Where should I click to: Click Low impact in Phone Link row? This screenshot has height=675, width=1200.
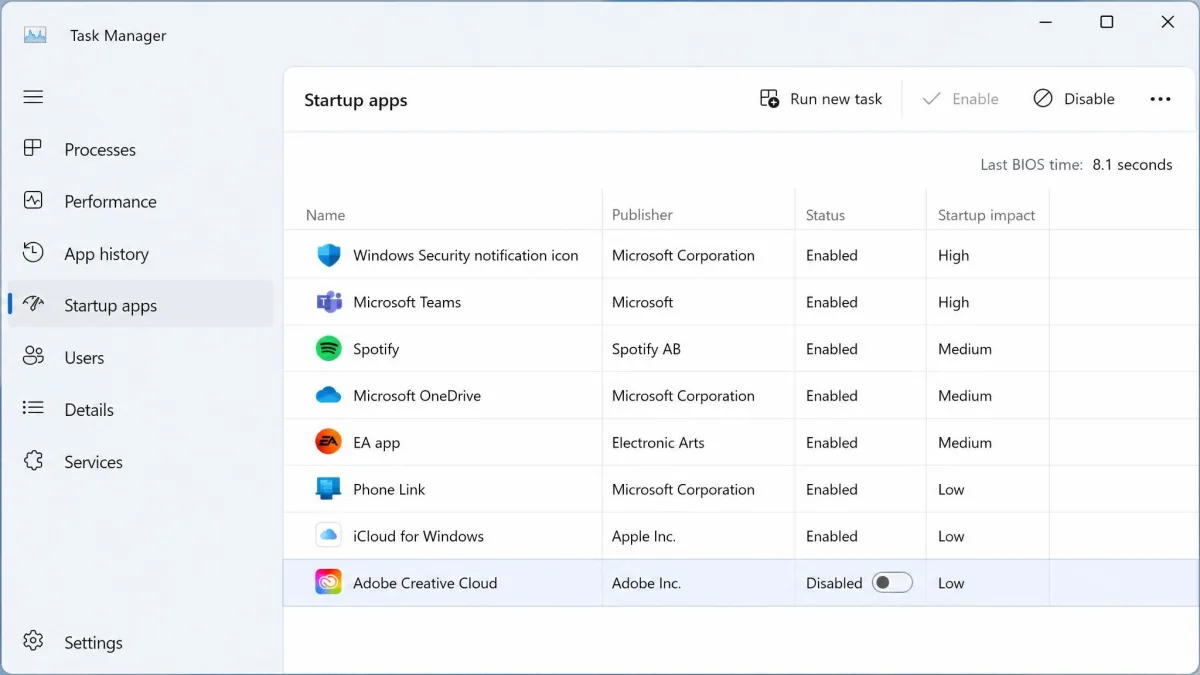951,489
